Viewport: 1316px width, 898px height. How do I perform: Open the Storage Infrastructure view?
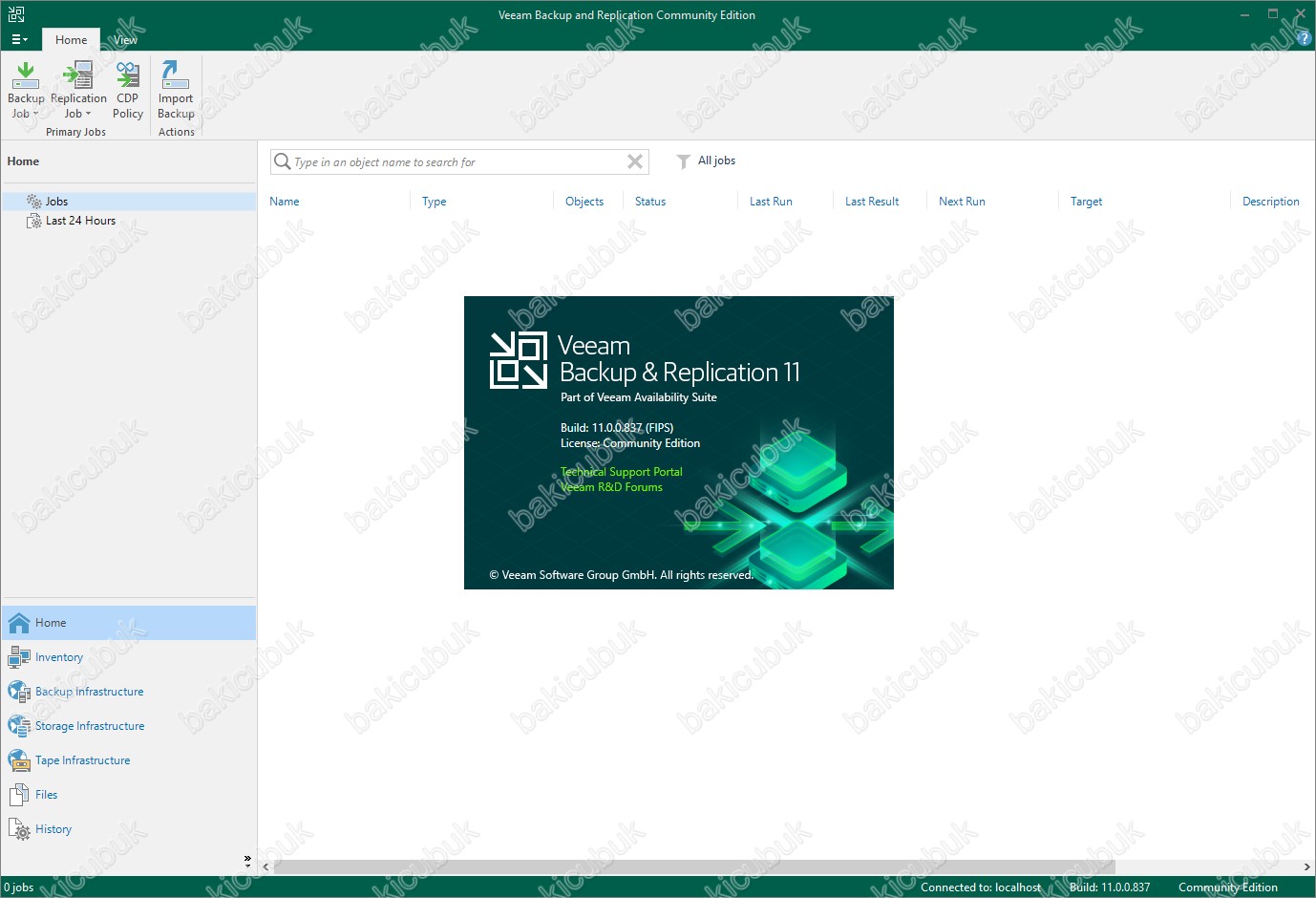[x=129, y=726]
